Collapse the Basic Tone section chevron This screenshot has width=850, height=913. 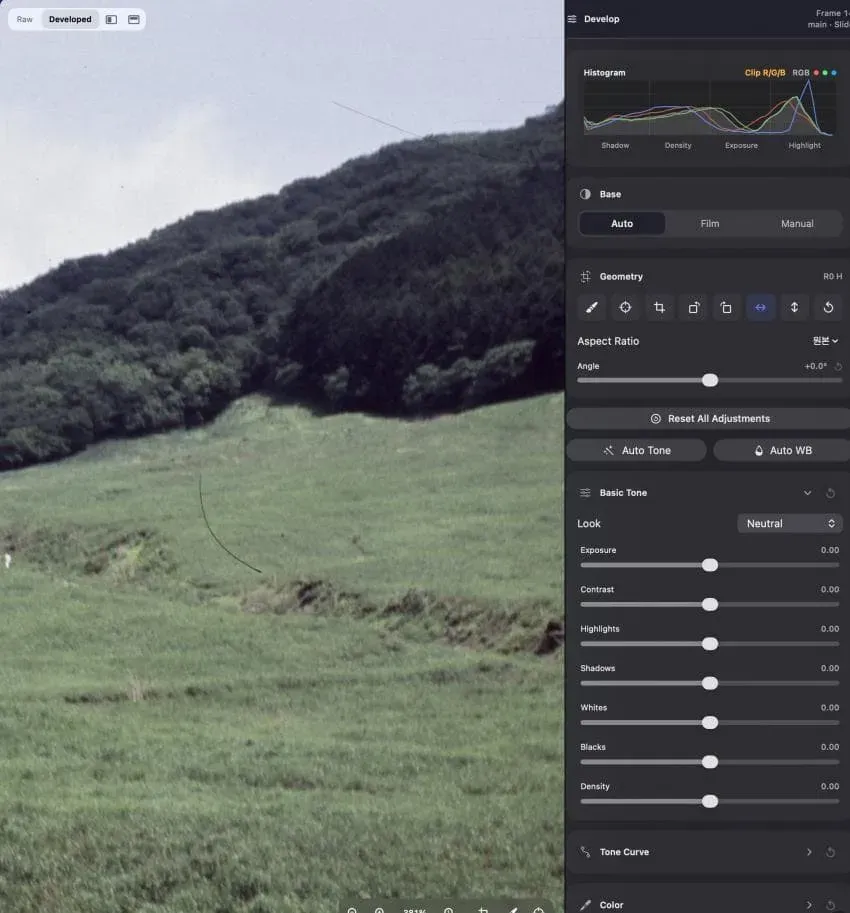tap(808, 493)
